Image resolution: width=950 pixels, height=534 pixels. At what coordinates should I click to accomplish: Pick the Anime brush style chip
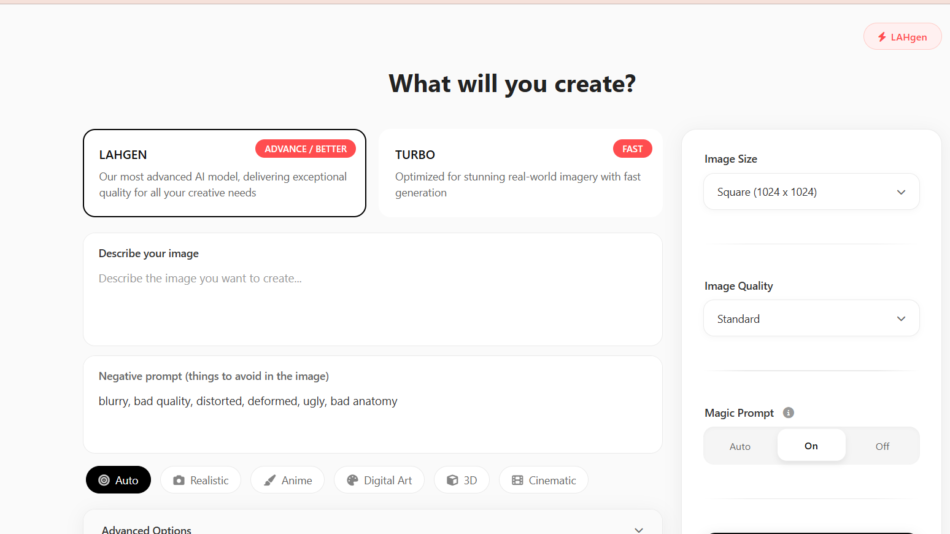click(287, 480)
